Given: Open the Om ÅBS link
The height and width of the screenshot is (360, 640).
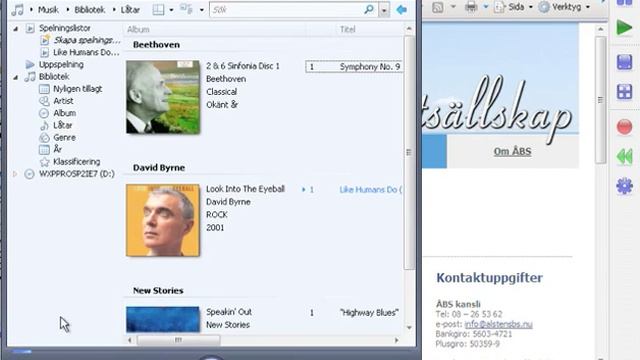Looking at the screenshot, I should tap(512, 151).
